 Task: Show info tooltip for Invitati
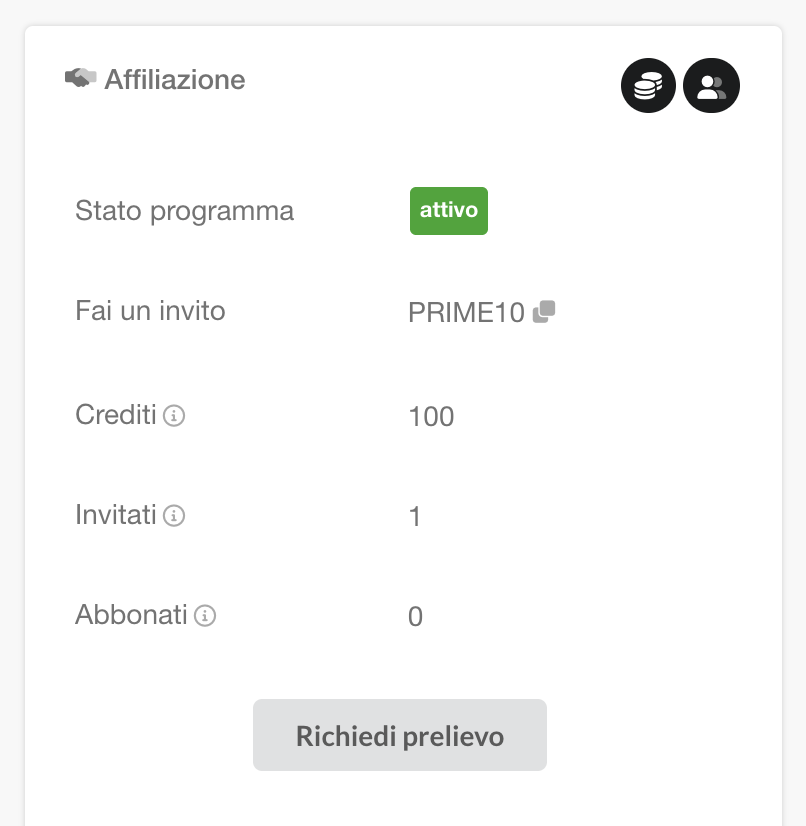click(x=174, y=516)
